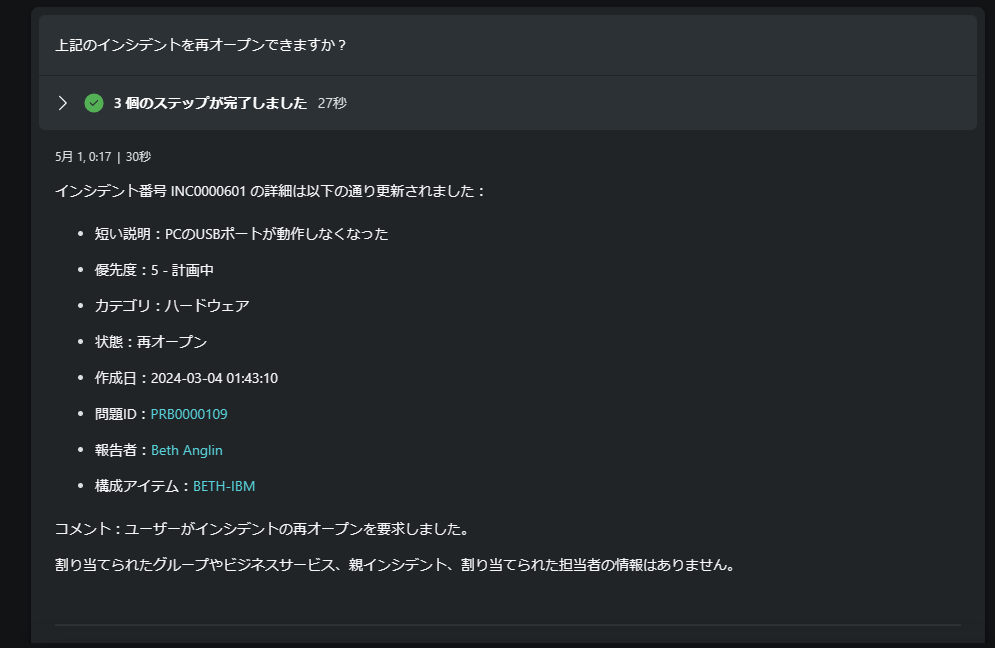Click the timestamp '5月 1, 0:17'
The height and width of the screenshot is (648, 995).
tap(83, 157)
